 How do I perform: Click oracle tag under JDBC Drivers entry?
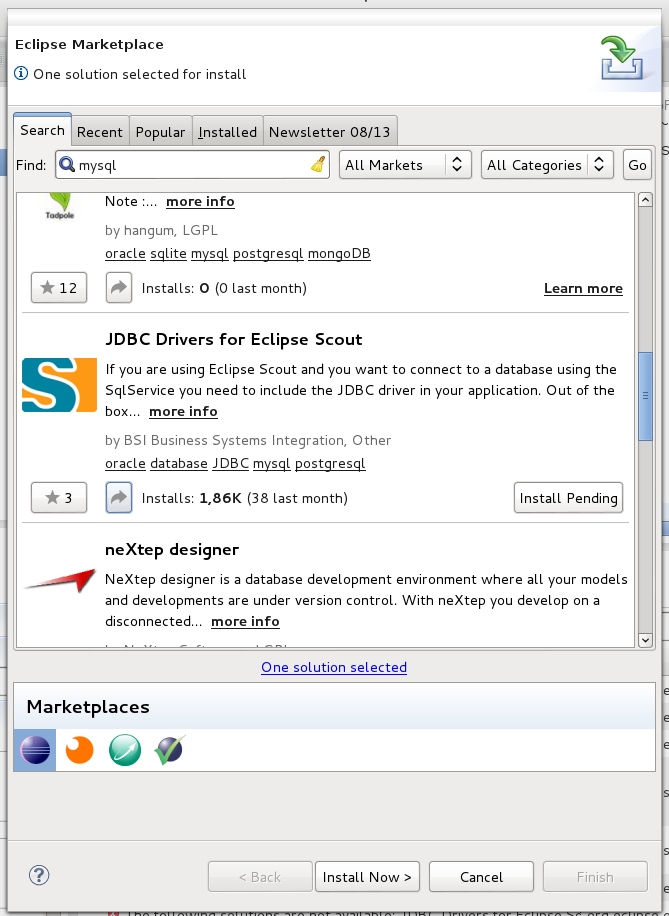[x=126, y=463]
